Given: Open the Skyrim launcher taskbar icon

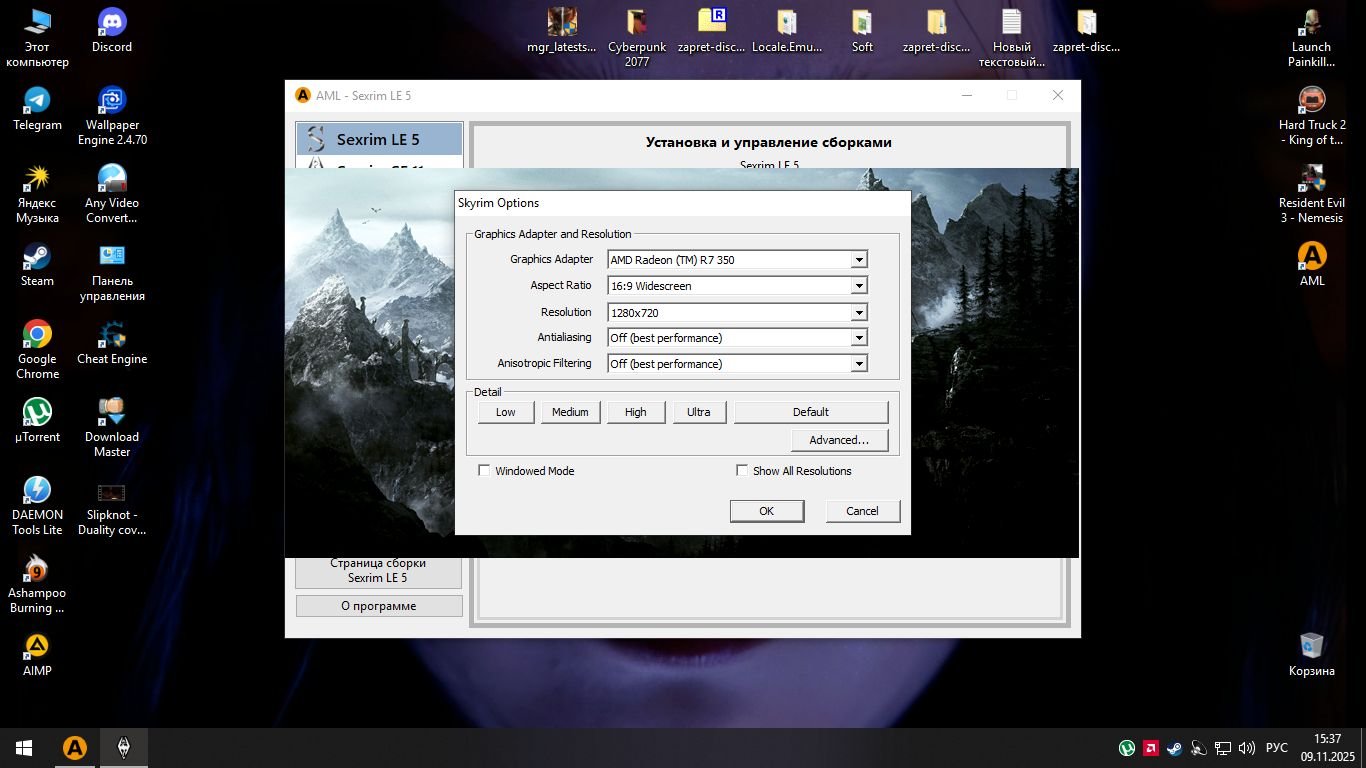Looking at the screenshot, I should 123,748.
